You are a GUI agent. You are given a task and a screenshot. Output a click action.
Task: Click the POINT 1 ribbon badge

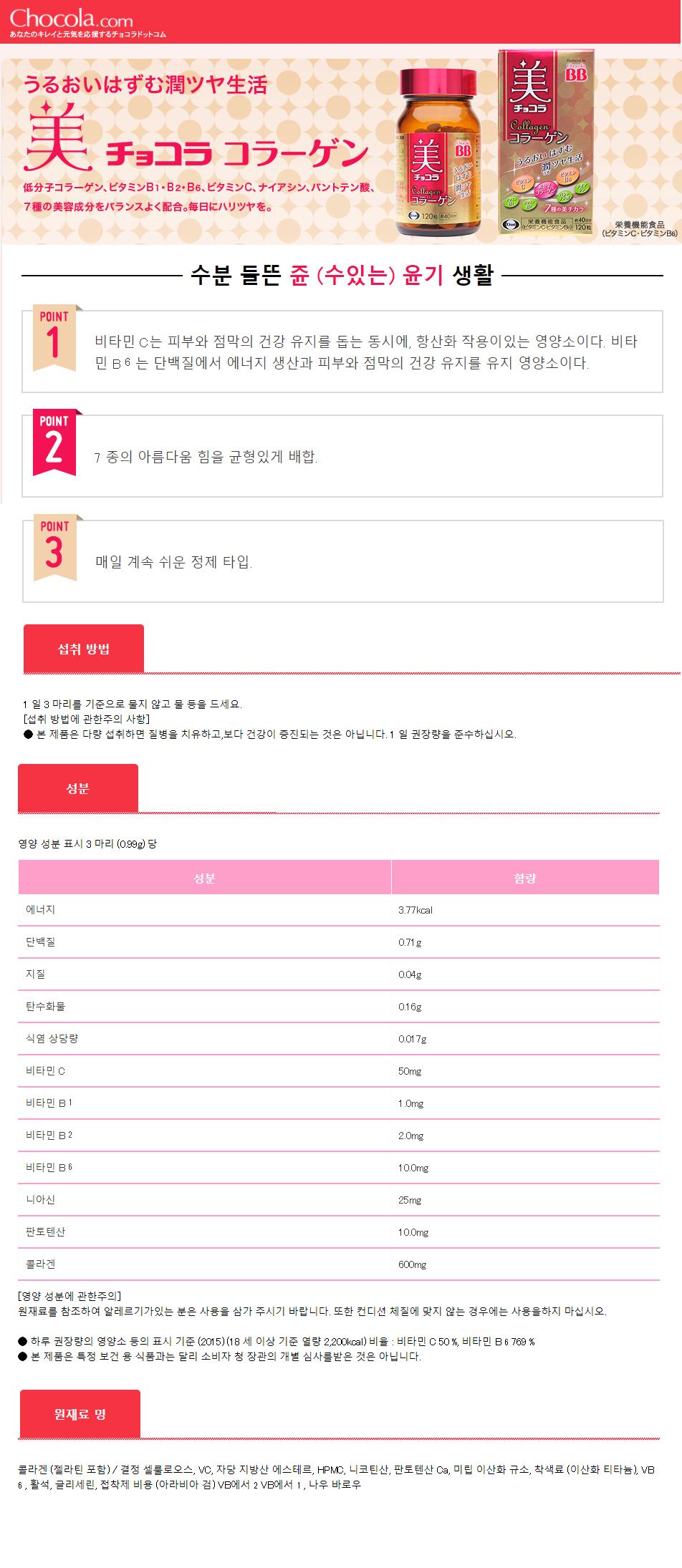tap(54, 338)
